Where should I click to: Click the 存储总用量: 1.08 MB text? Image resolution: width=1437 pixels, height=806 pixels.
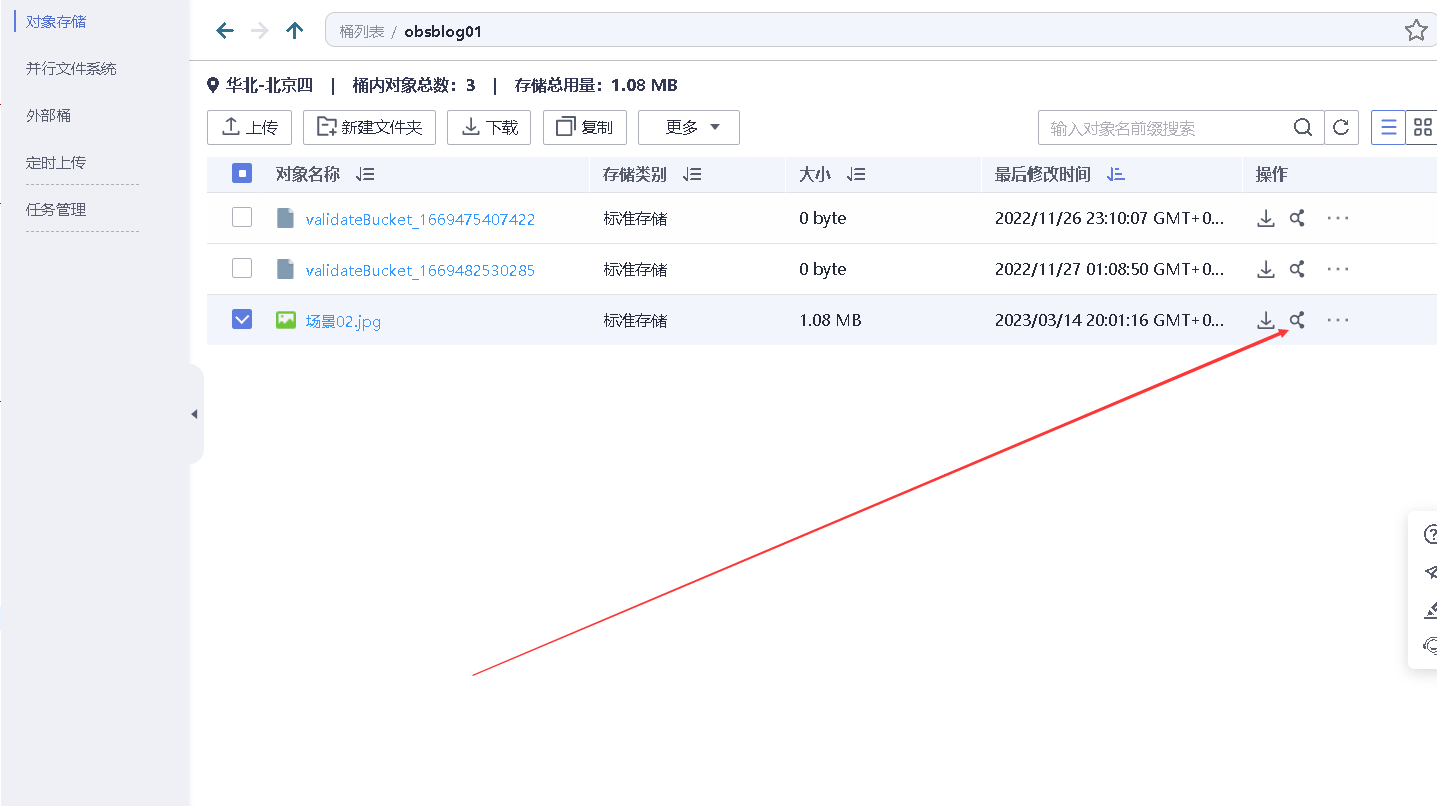pyautogui.click(x=596, y=85)
